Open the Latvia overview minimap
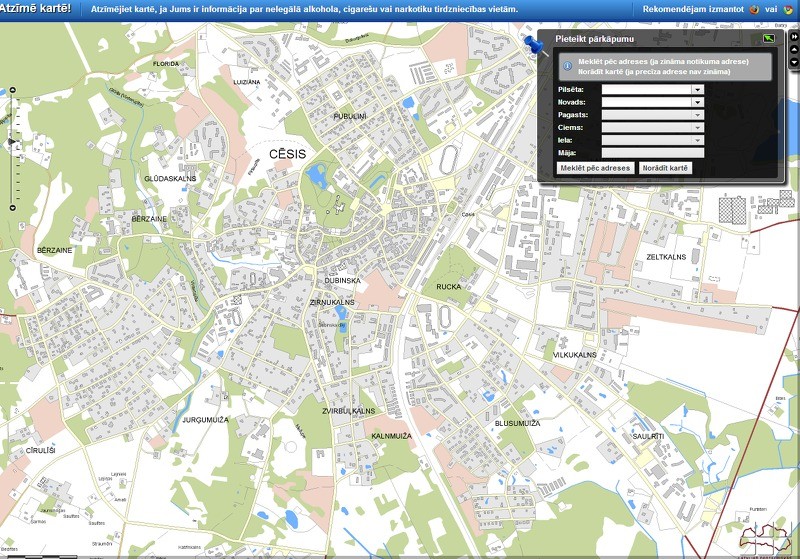This screenshot has width=800, height=559. [x=764, y=539]
